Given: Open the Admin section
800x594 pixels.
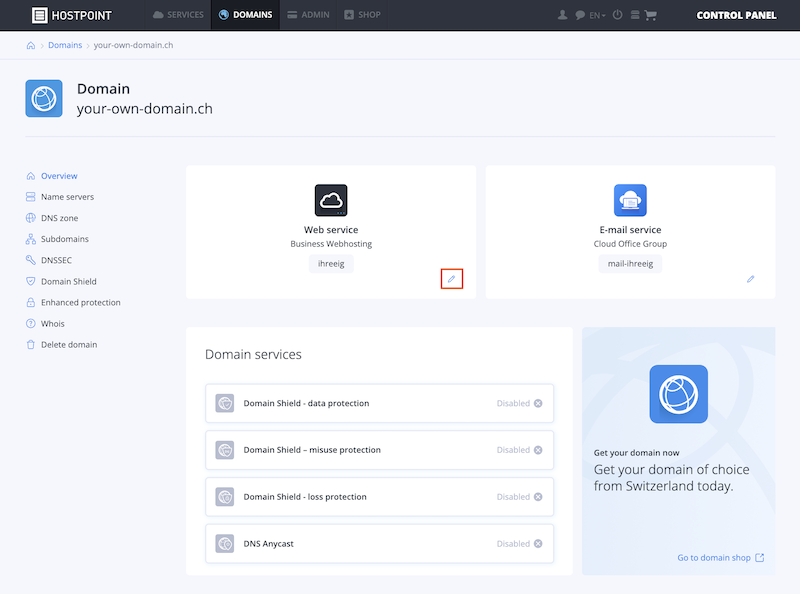Looking at the screenshot, I should (x=308, y=15).
